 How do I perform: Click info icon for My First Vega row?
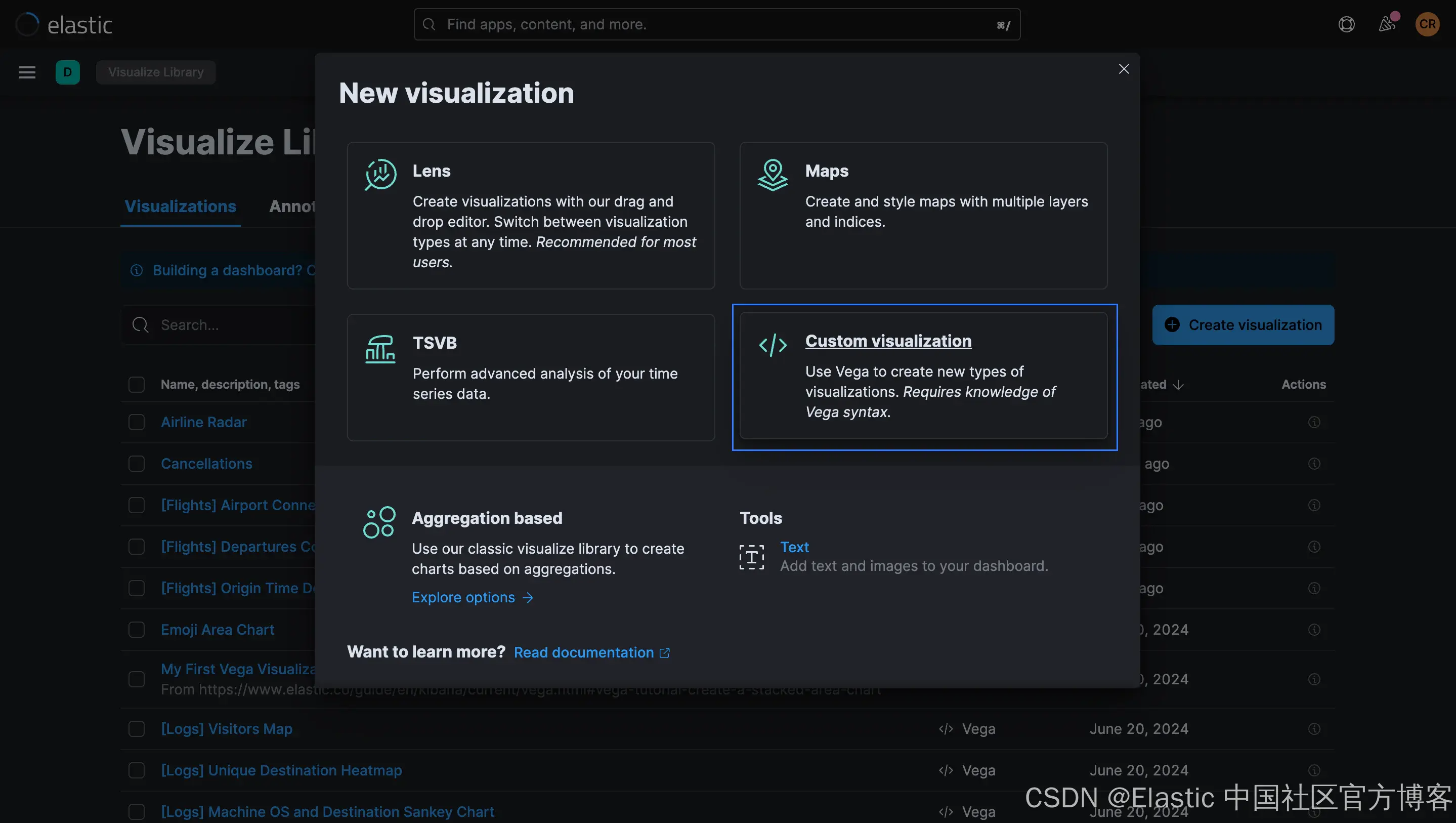(x=1314, y=679)
